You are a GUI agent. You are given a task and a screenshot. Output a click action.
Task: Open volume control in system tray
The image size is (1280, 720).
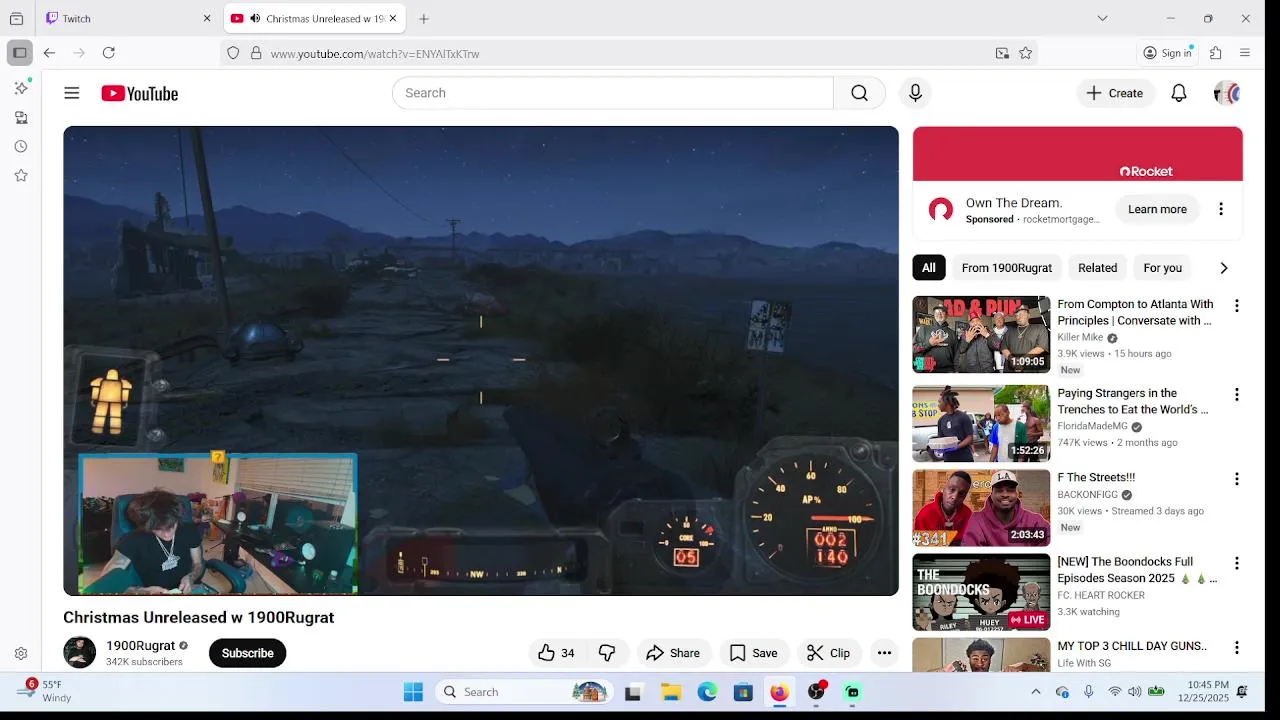[x=1135, y=692]
